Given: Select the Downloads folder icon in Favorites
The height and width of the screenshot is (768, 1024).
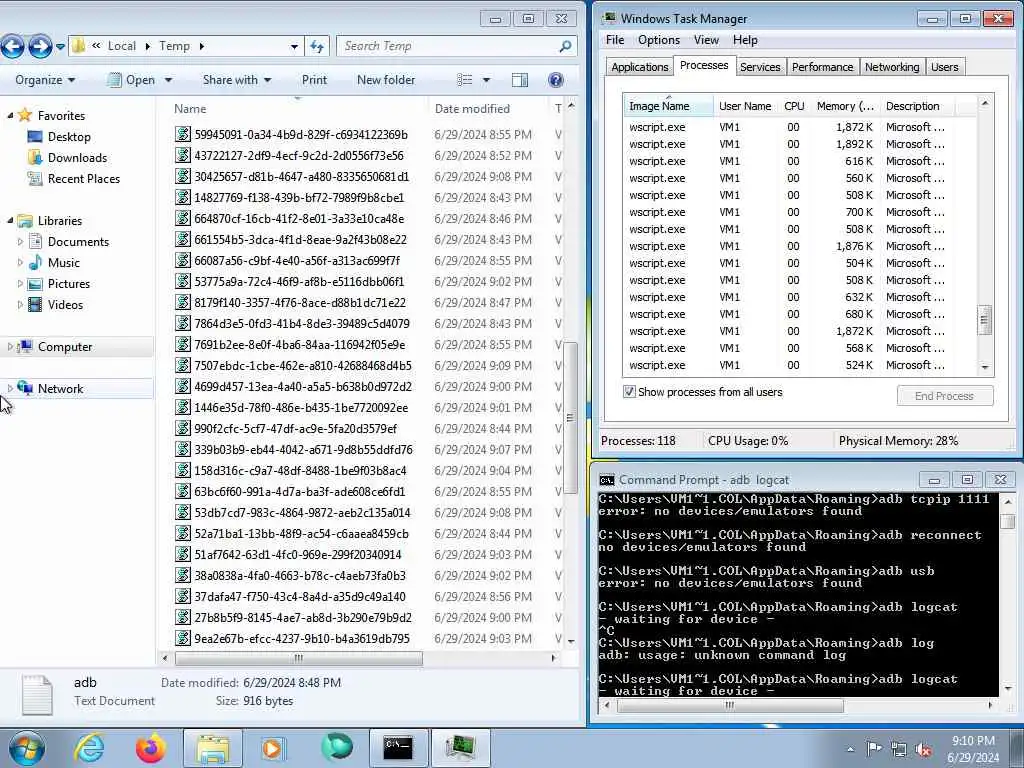Looking at the screenshot, I should [x=35, y=157].
